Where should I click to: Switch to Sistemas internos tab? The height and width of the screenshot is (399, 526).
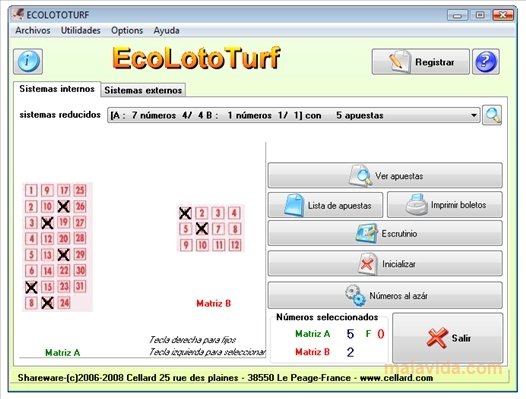tap(57, 89)
